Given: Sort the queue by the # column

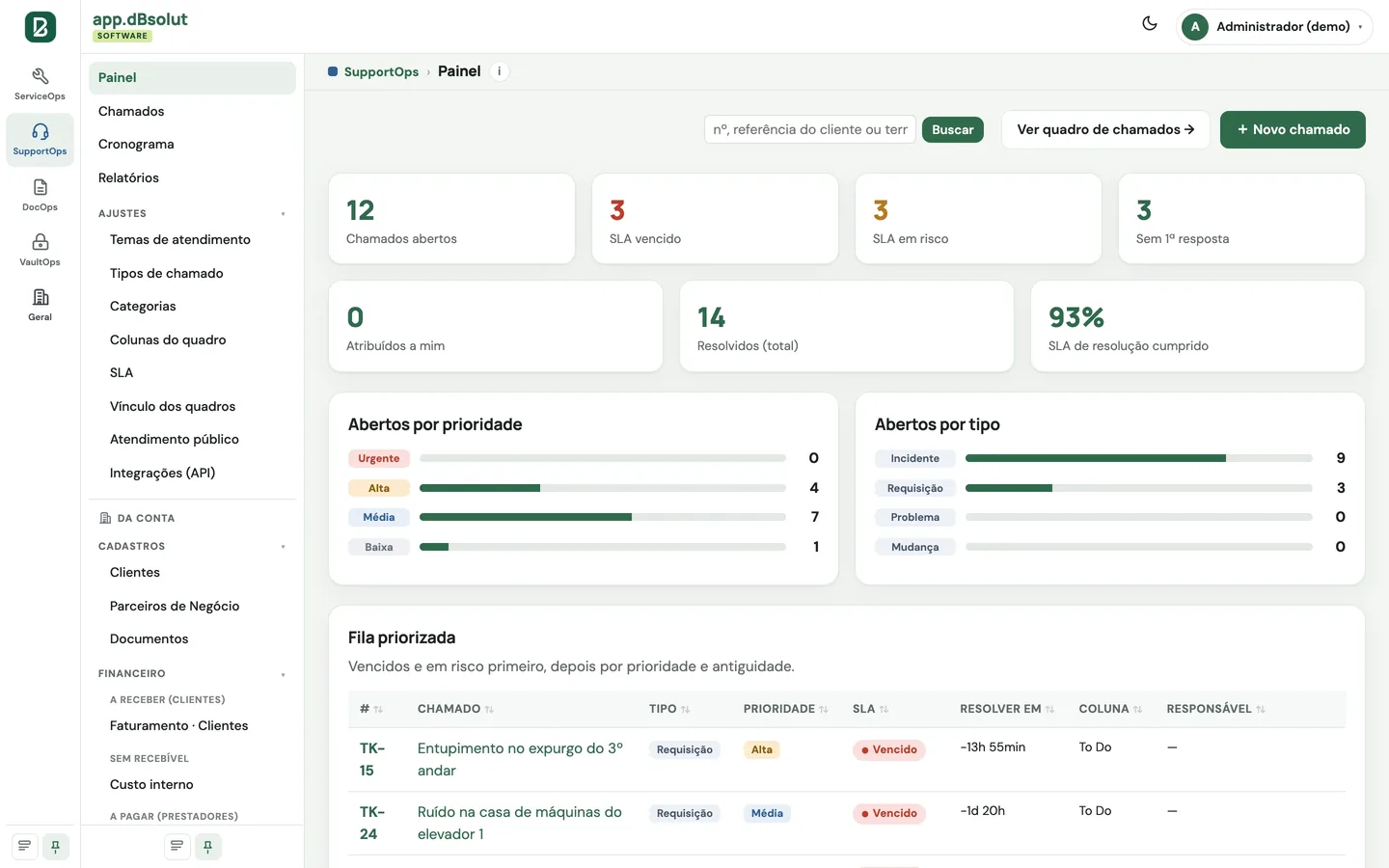Looking at the screenshot, I should tap(371, 709).
